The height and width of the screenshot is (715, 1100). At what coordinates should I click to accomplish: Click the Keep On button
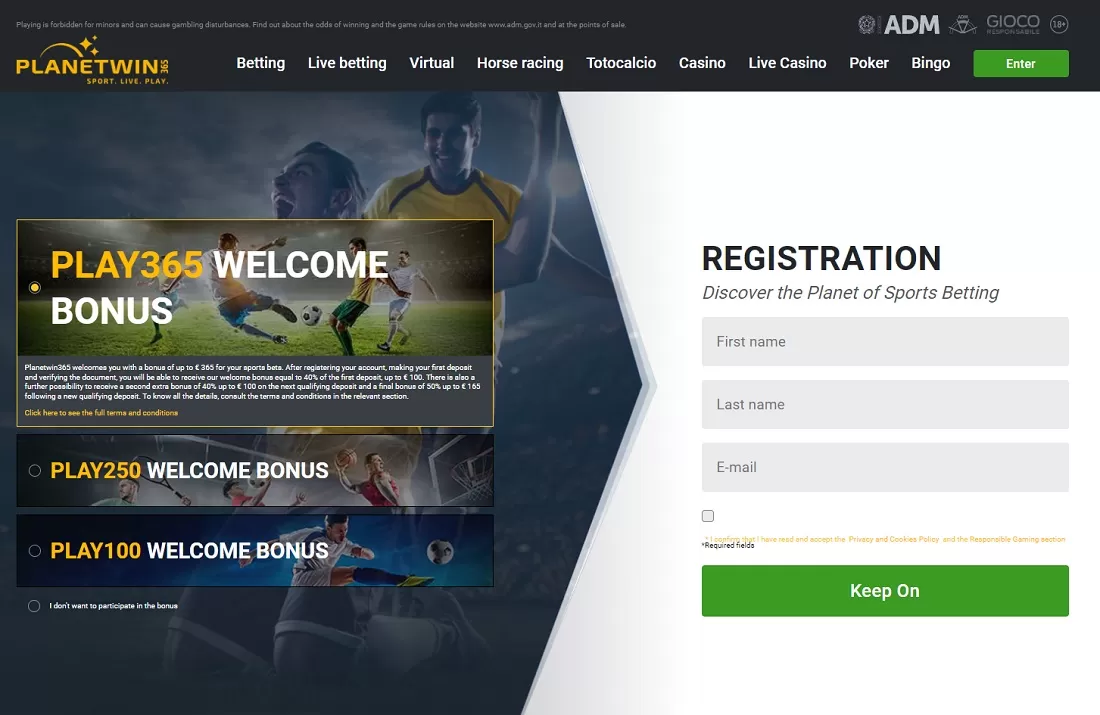coord(885,591)
